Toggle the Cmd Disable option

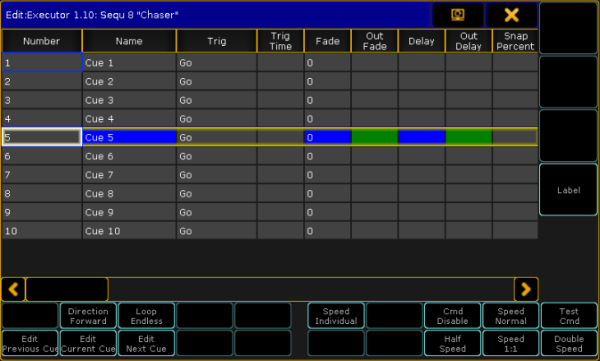pyautogui.click(x=453, y=316)
